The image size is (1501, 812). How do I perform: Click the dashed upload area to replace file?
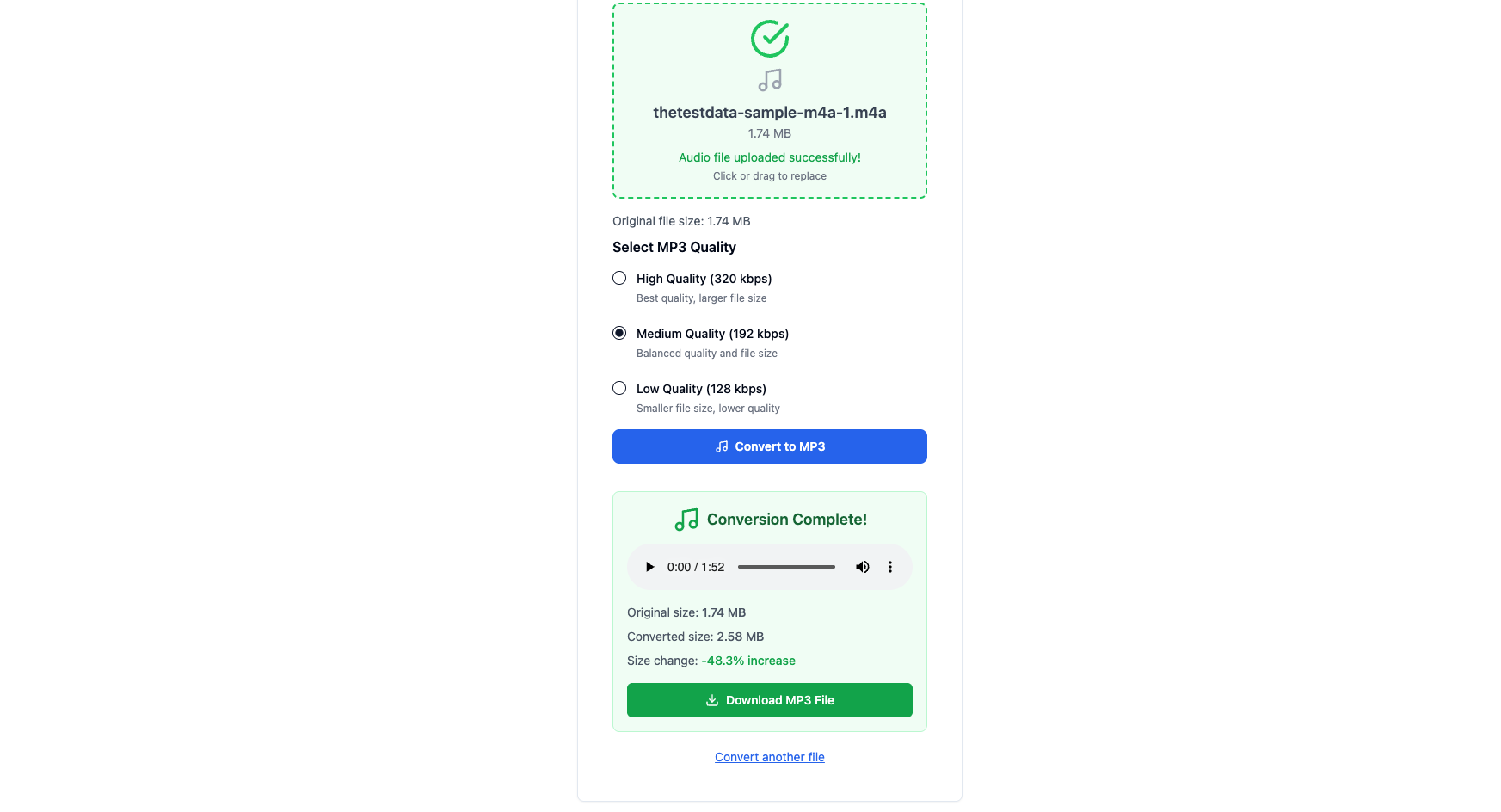tap(770, 101)
